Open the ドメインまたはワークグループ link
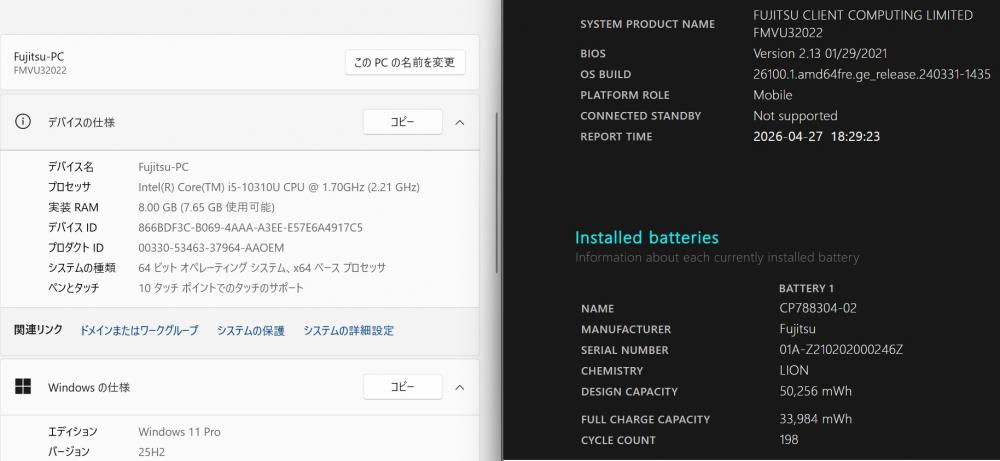This screenshot has height=461, width=1000. (x=139, y=330)
